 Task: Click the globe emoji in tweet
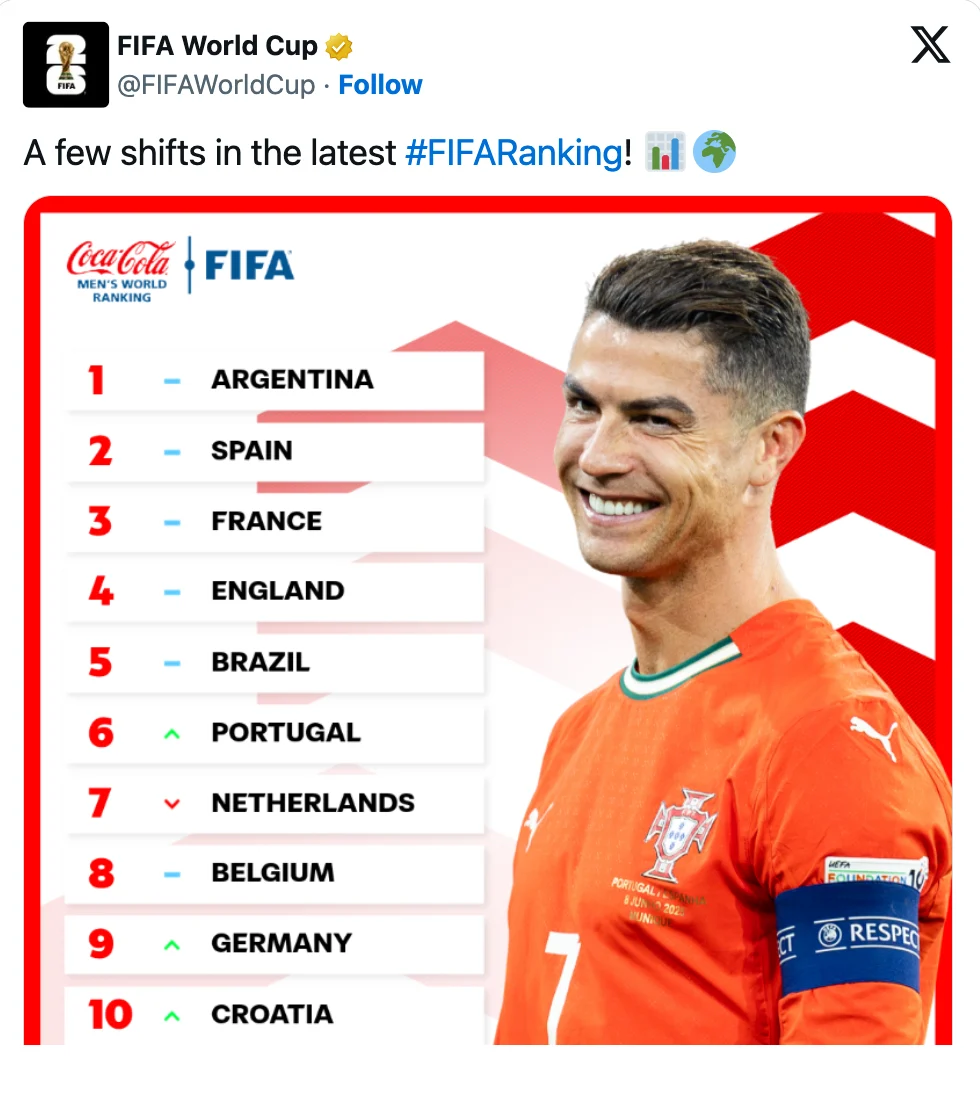(x=714, y=152)
